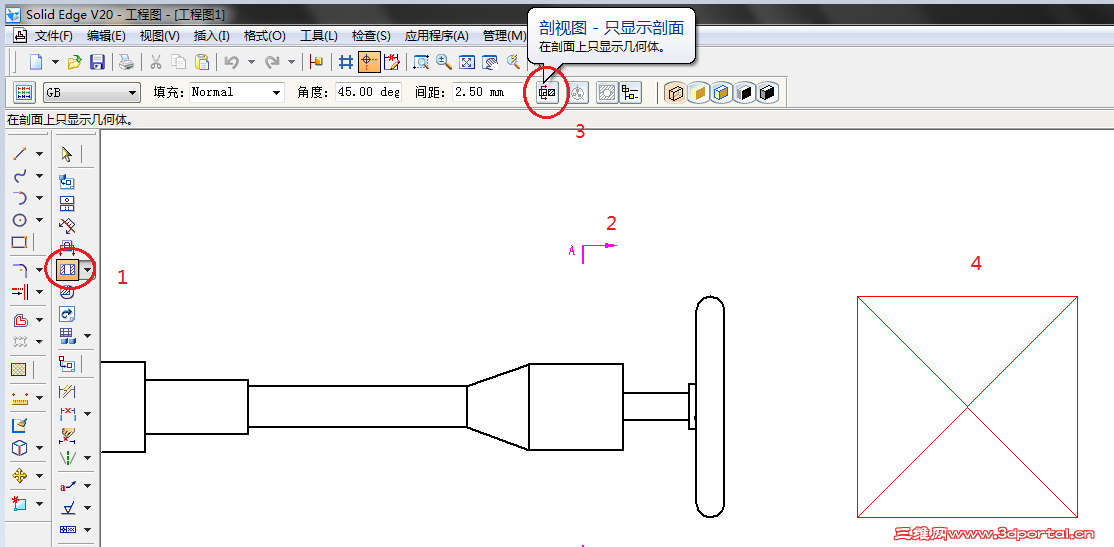Open the 插入(I) menu
This screenshot has width=1114, height=547.
point(212,36)
